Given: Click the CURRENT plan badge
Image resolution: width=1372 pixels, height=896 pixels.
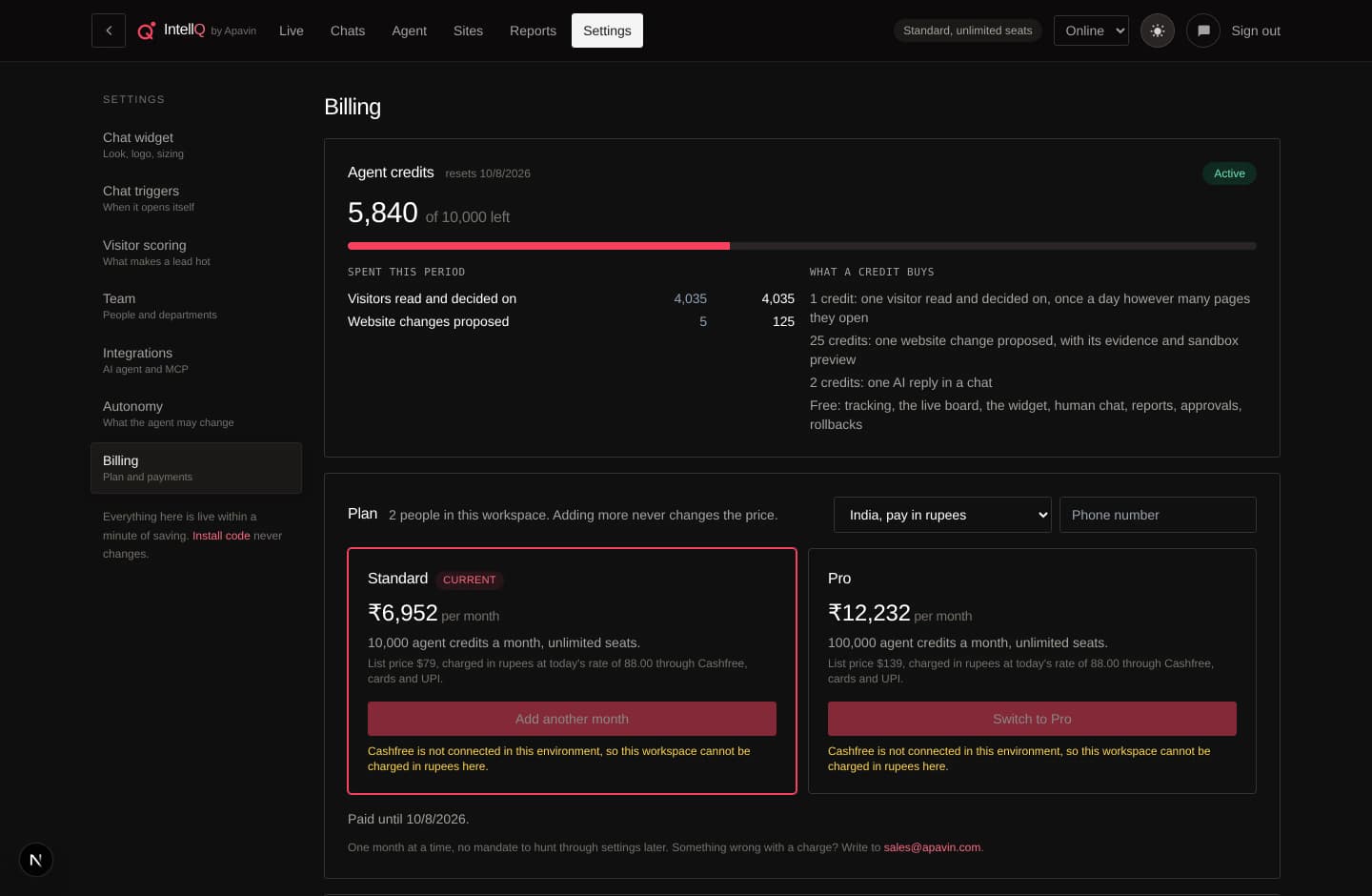Looking at the screenshot, I should [470, 580].
